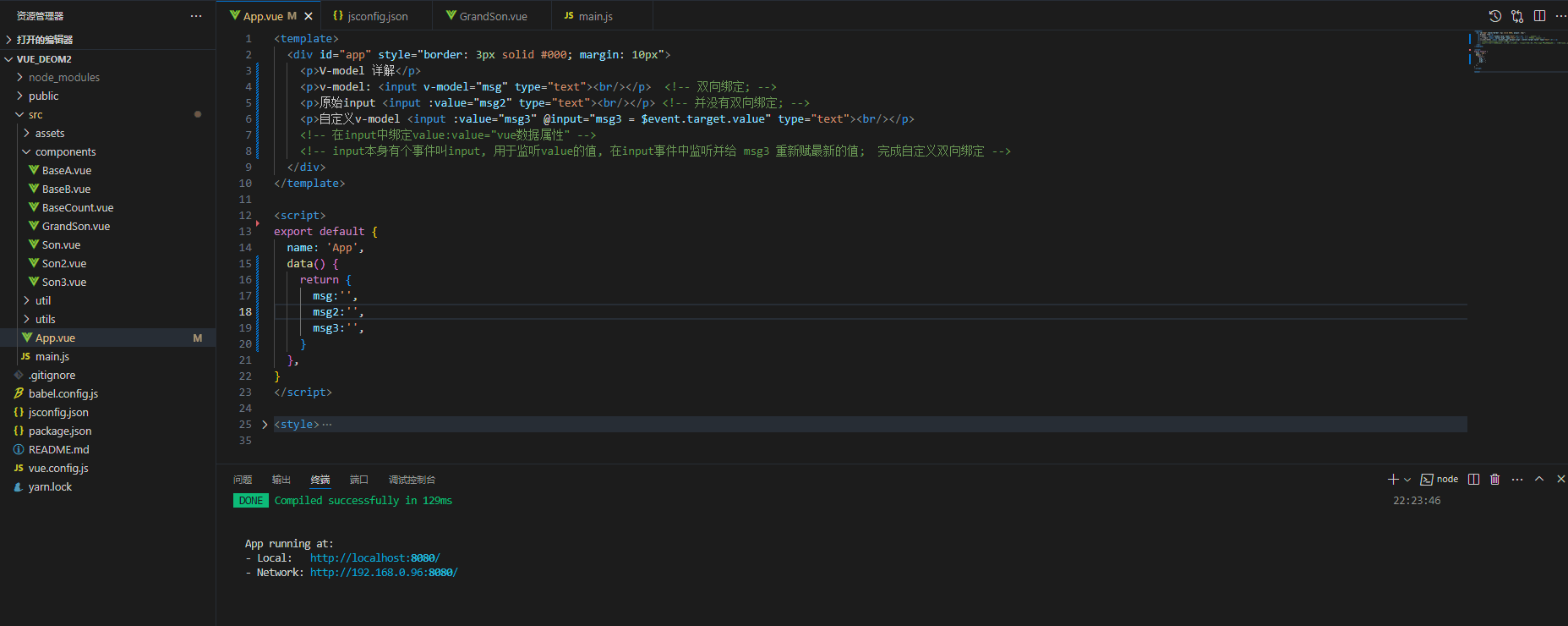Click the open changes compare icon

(1517, 16)
